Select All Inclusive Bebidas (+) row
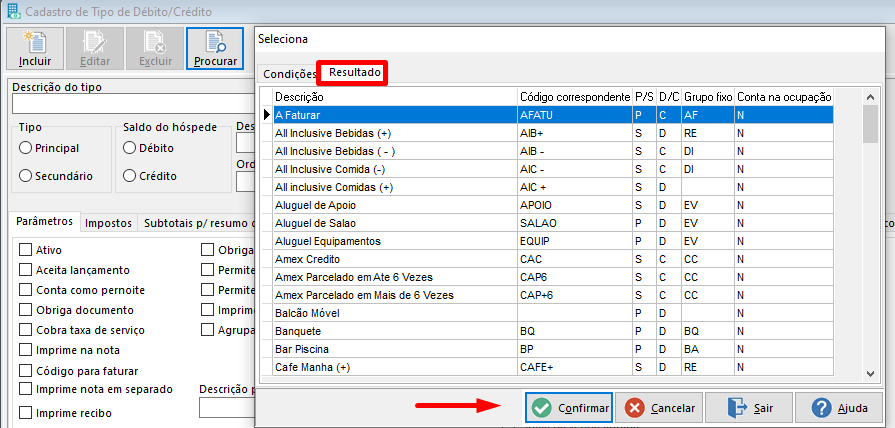Image resolution: width=895 pixels, height=428 pixels. coord(554,133)
